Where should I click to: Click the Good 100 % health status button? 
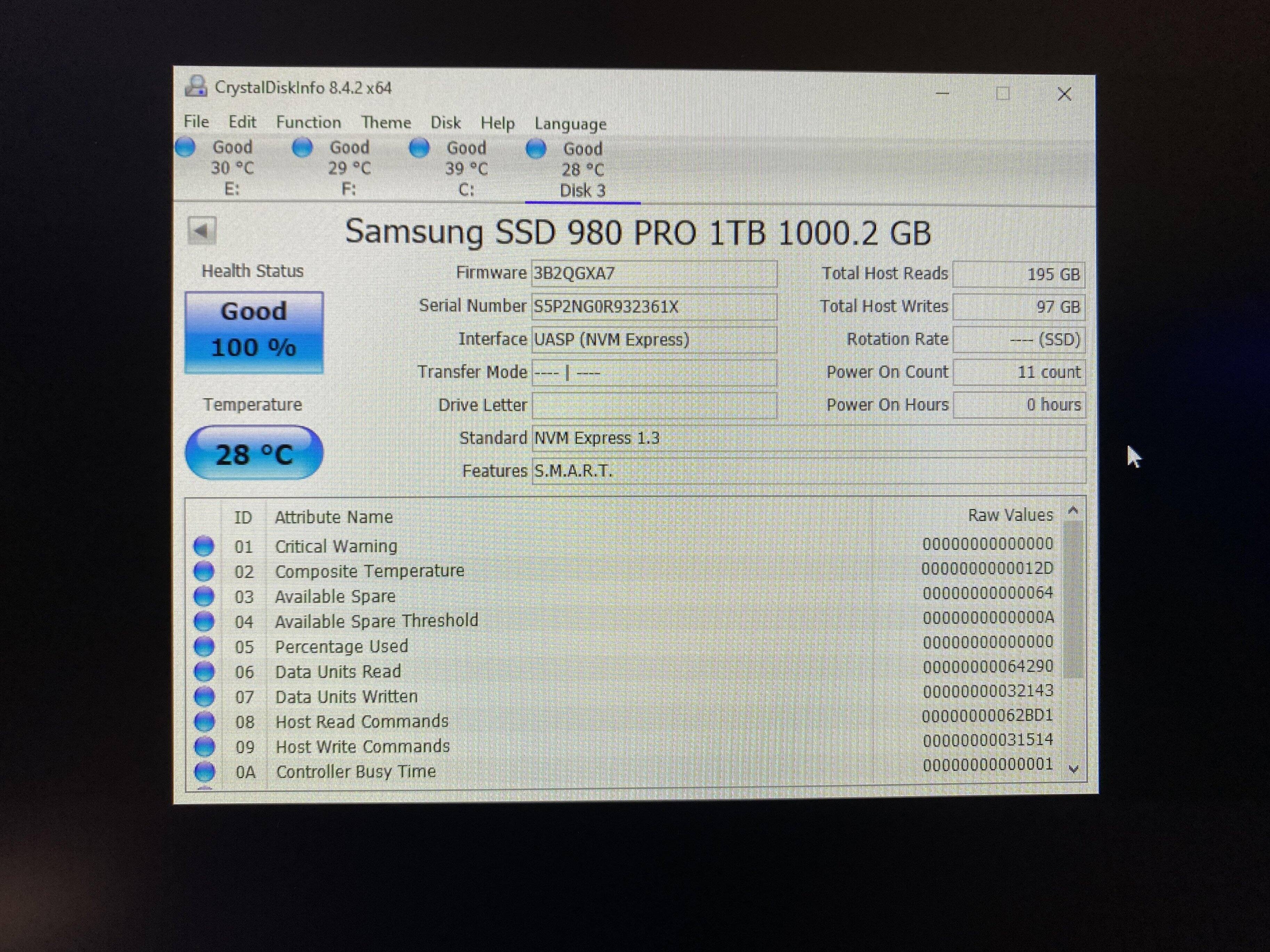[254, 332]
